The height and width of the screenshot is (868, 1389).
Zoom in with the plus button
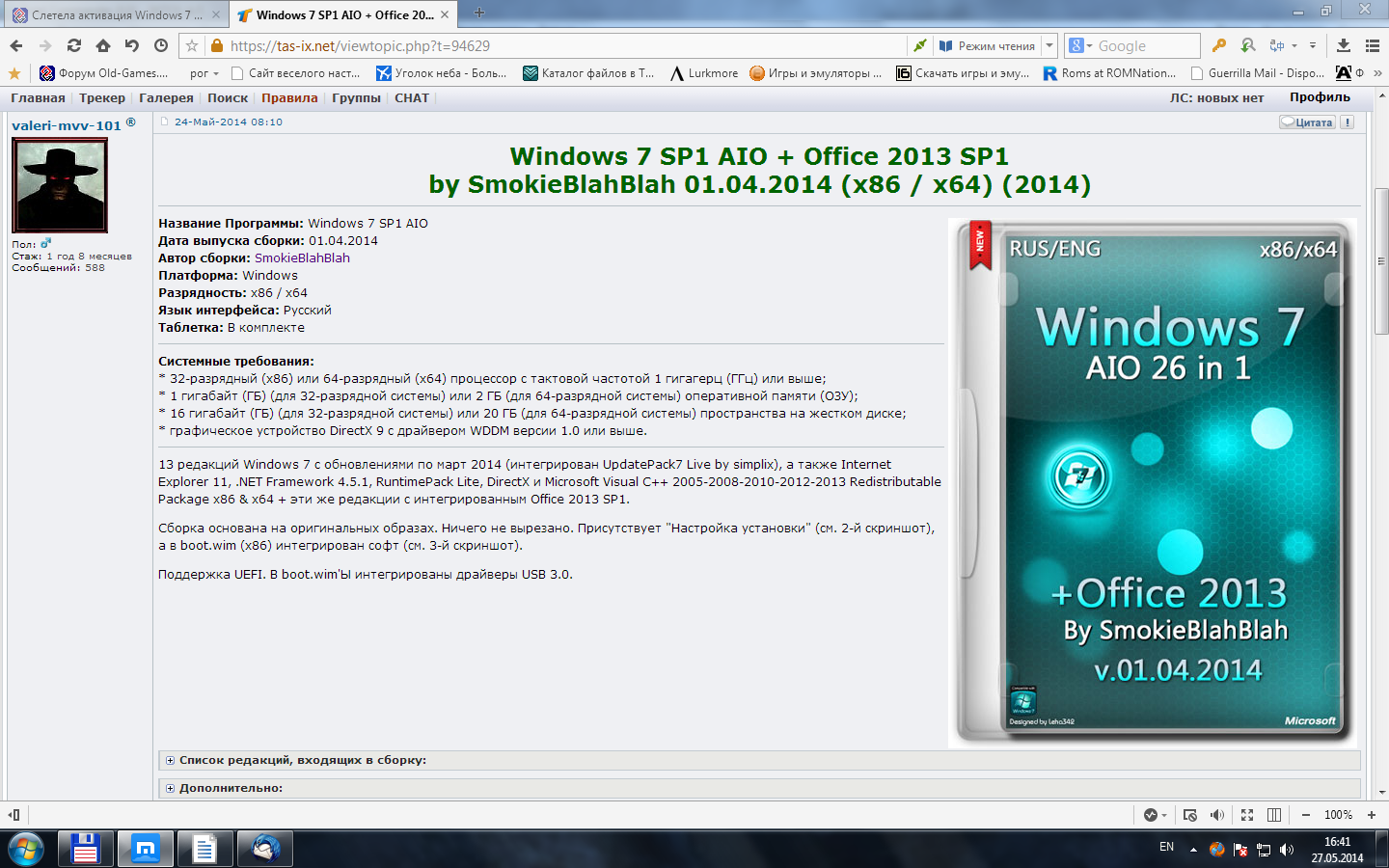[1372, 815]
